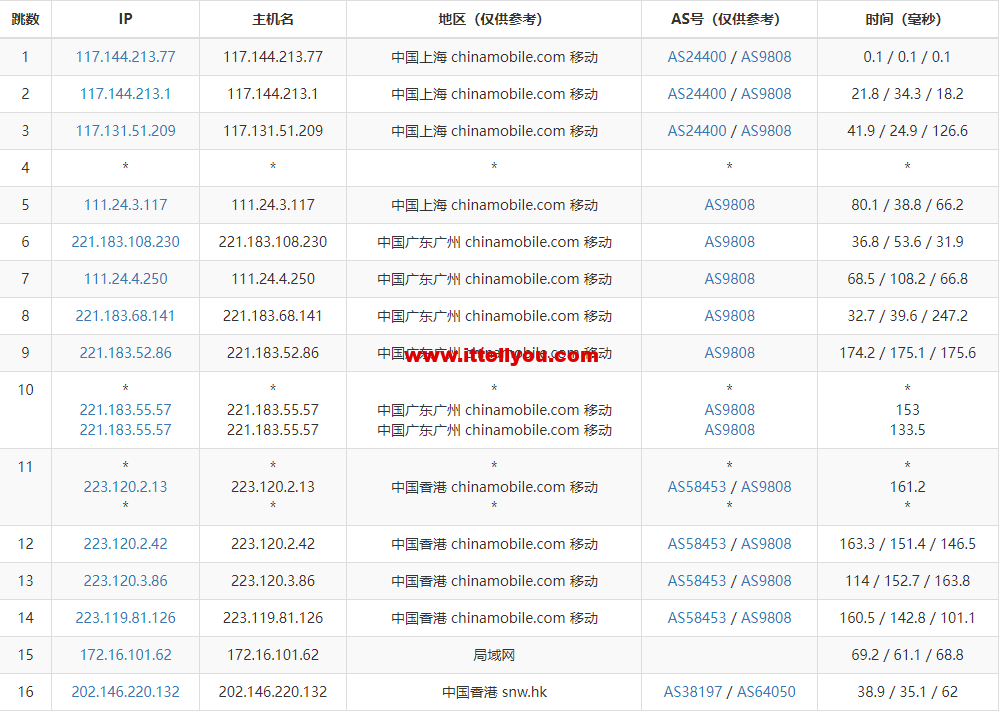Screen dimensions: 1003x715
Task: Click the blue 117.144.213.1 IP link
Action: 125,94
